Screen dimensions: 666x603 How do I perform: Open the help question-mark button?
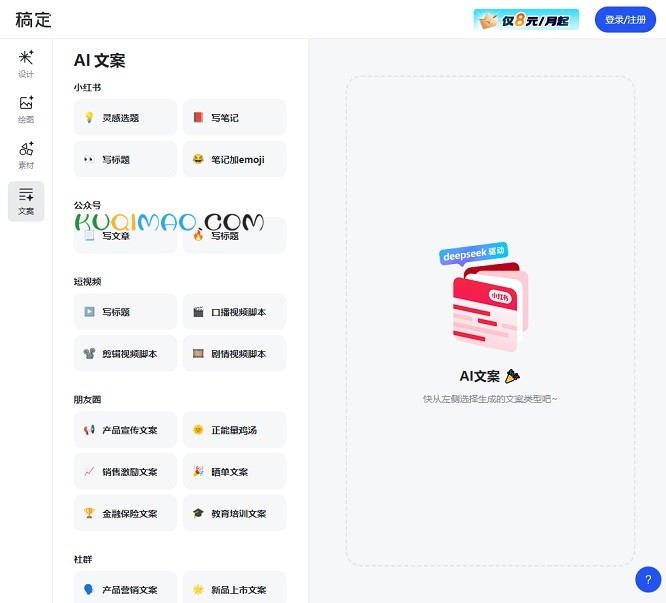[x=648, y=579]
